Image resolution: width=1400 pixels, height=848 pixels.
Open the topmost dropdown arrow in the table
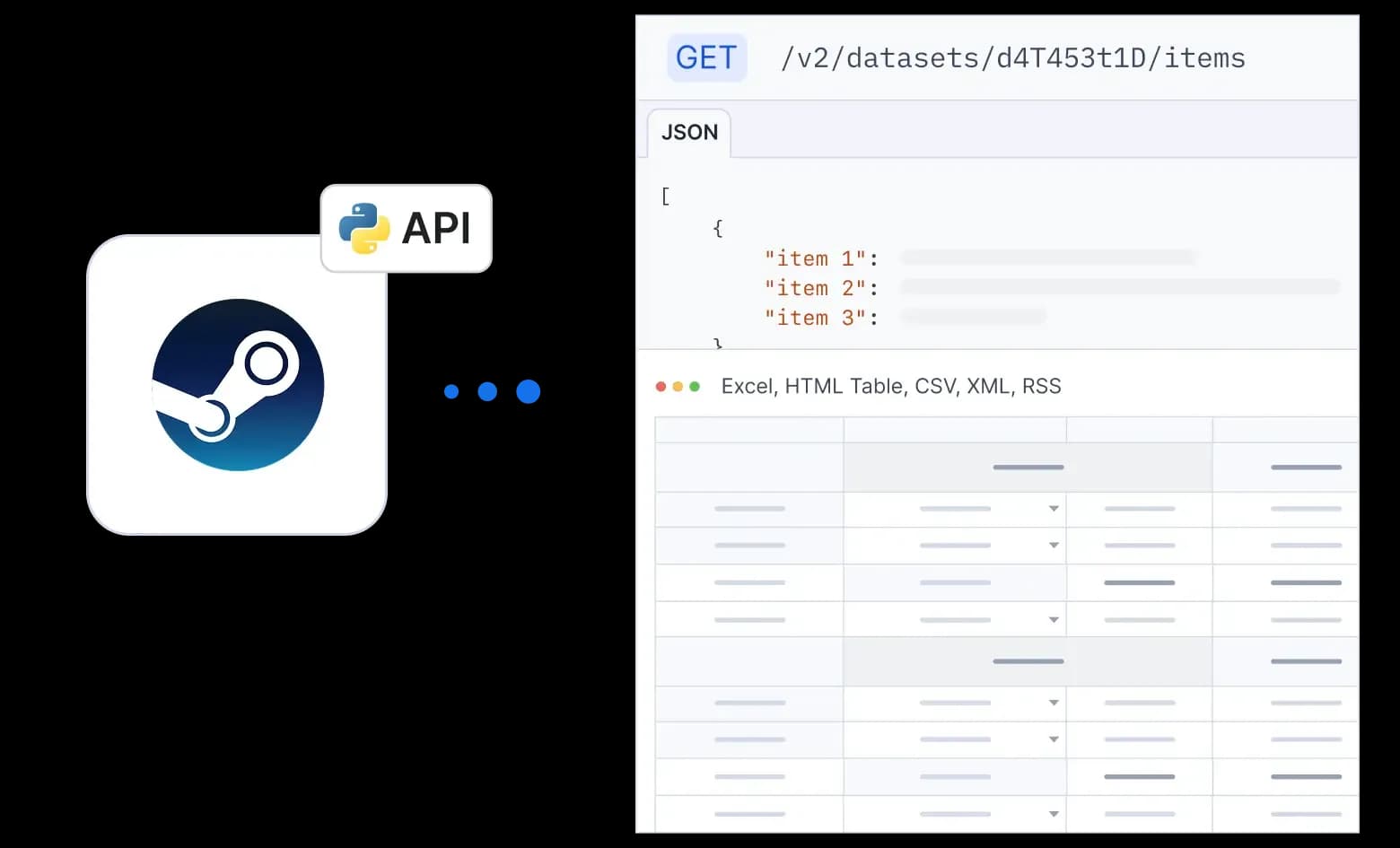(x=1054, y=509)
